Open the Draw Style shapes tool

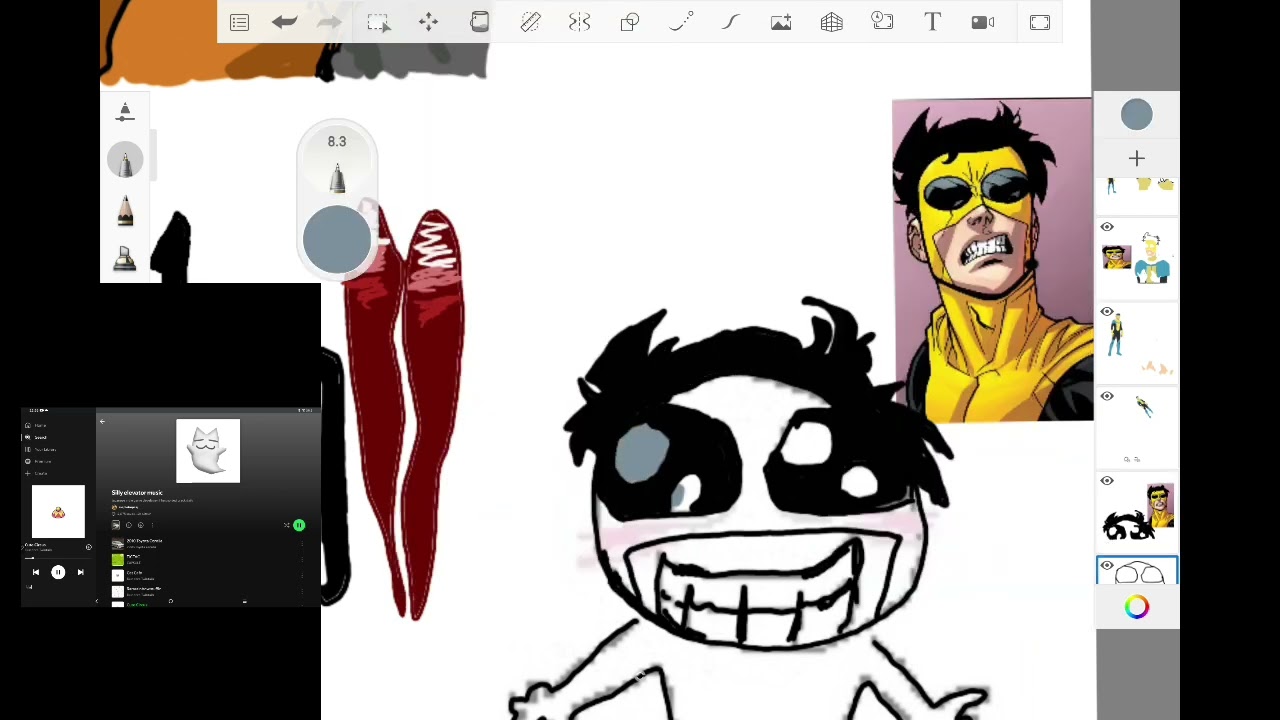630,22
